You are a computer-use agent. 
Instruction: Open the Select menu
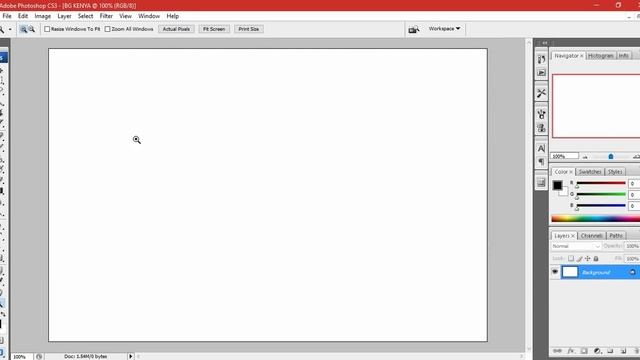(85, 16)
